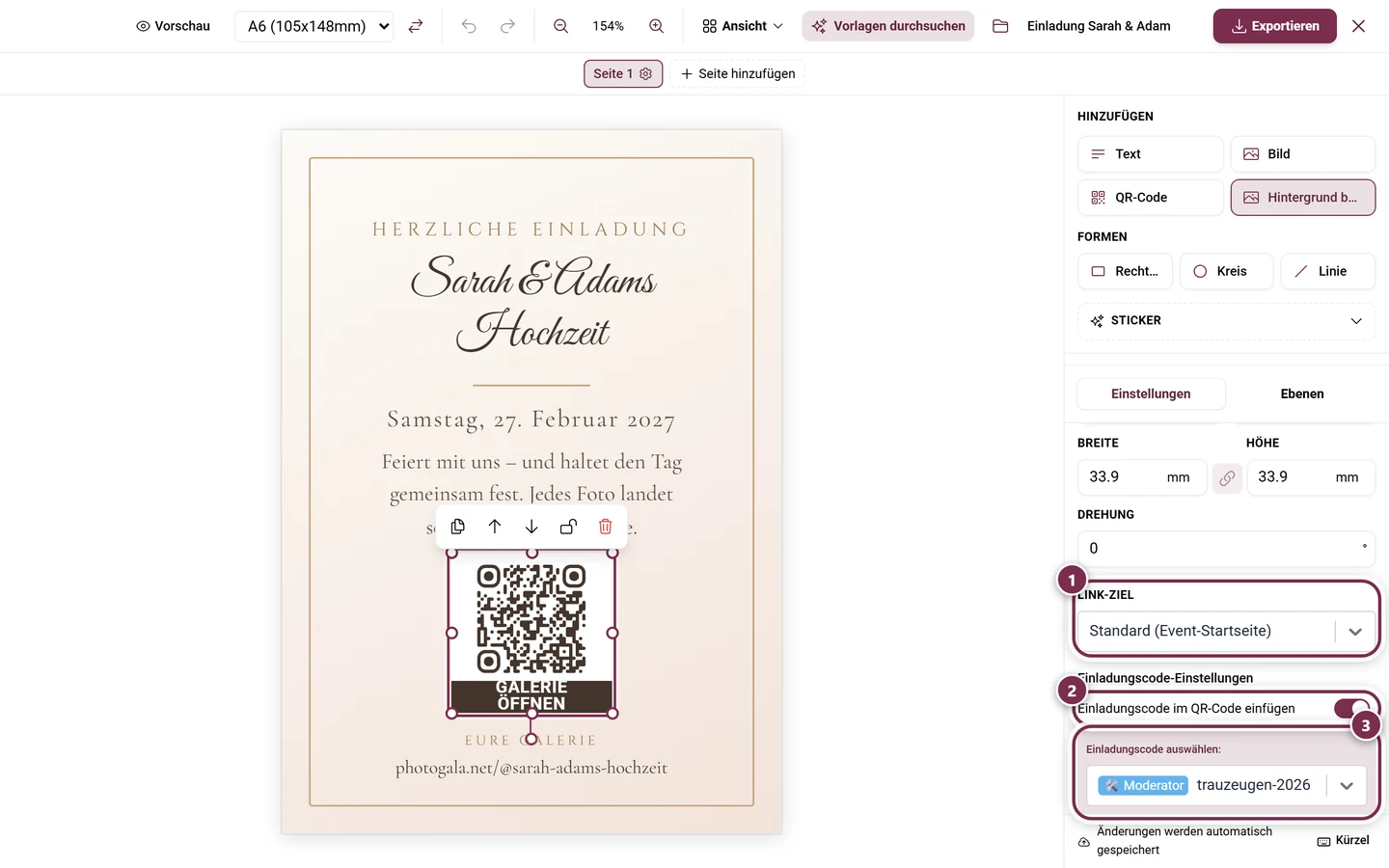
Task: Add a page via Seite hinzufügen
Action: pos(738,73)
